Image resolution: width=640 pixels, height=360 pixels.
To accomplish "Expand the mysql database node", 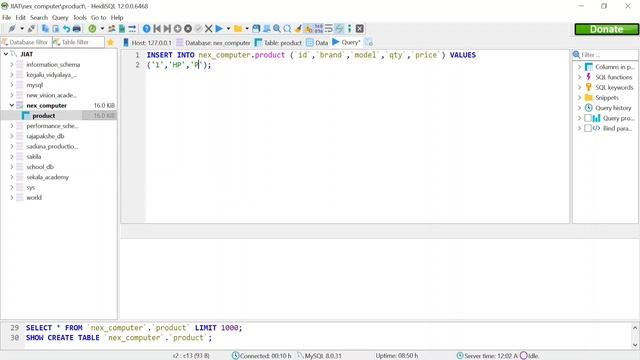I will (12, 85).
